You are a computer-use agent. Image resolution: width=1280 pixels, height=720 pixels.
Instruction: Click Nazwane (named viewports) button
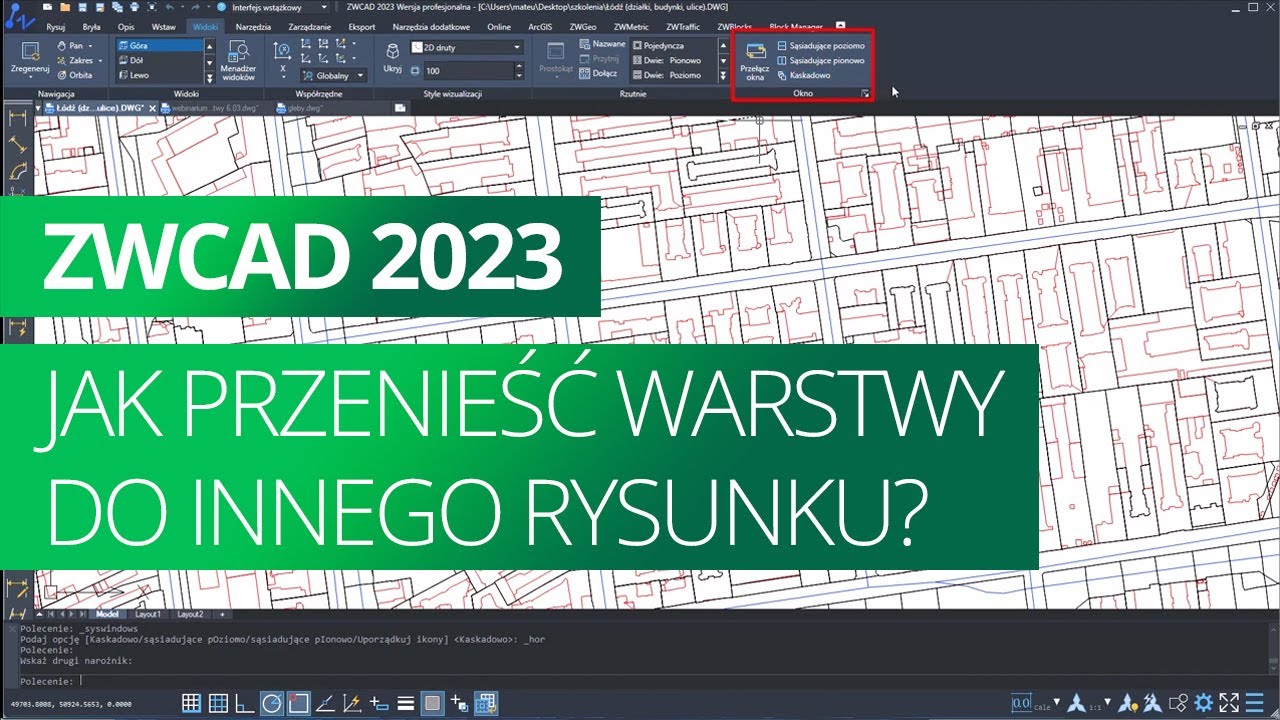pyautogui.click(x=602, y=45)
